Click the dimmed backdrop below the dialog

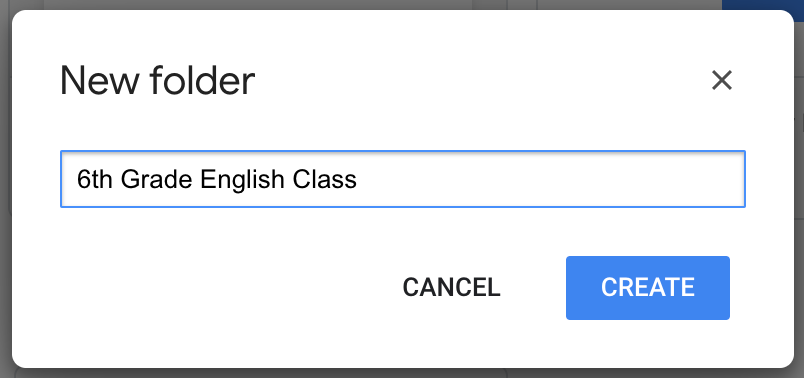click(402, 373)
